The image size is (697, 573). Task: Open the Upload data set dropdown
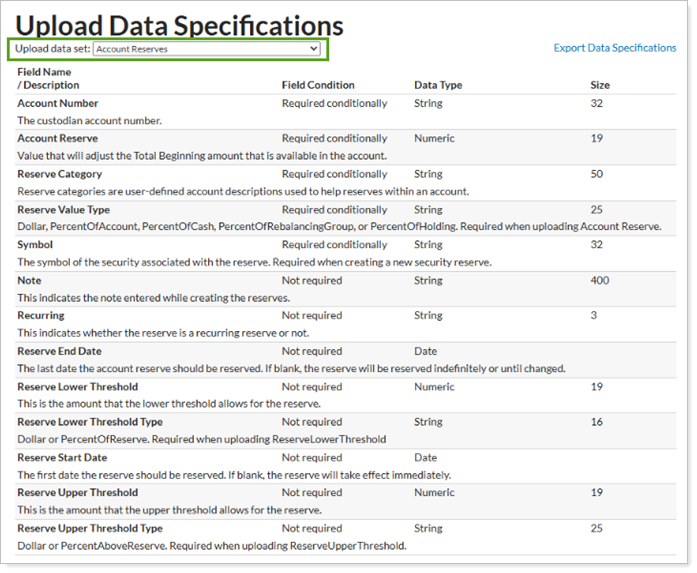click(x=206, y=48)
